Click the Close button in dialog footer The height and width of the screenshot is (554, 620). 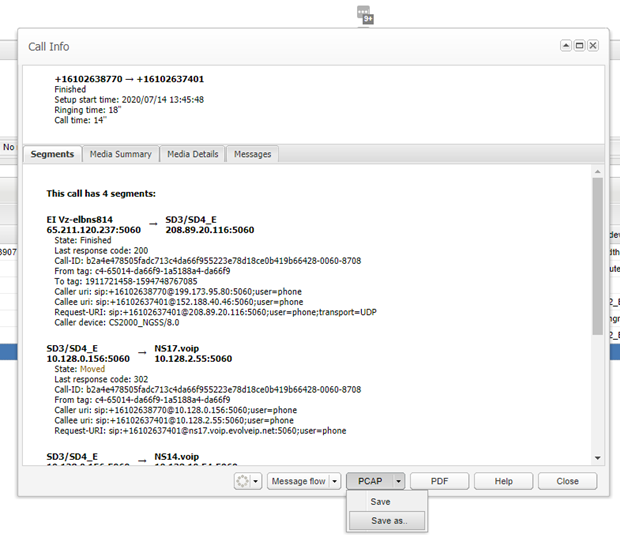pyautogui.click(x=567, y=481)
